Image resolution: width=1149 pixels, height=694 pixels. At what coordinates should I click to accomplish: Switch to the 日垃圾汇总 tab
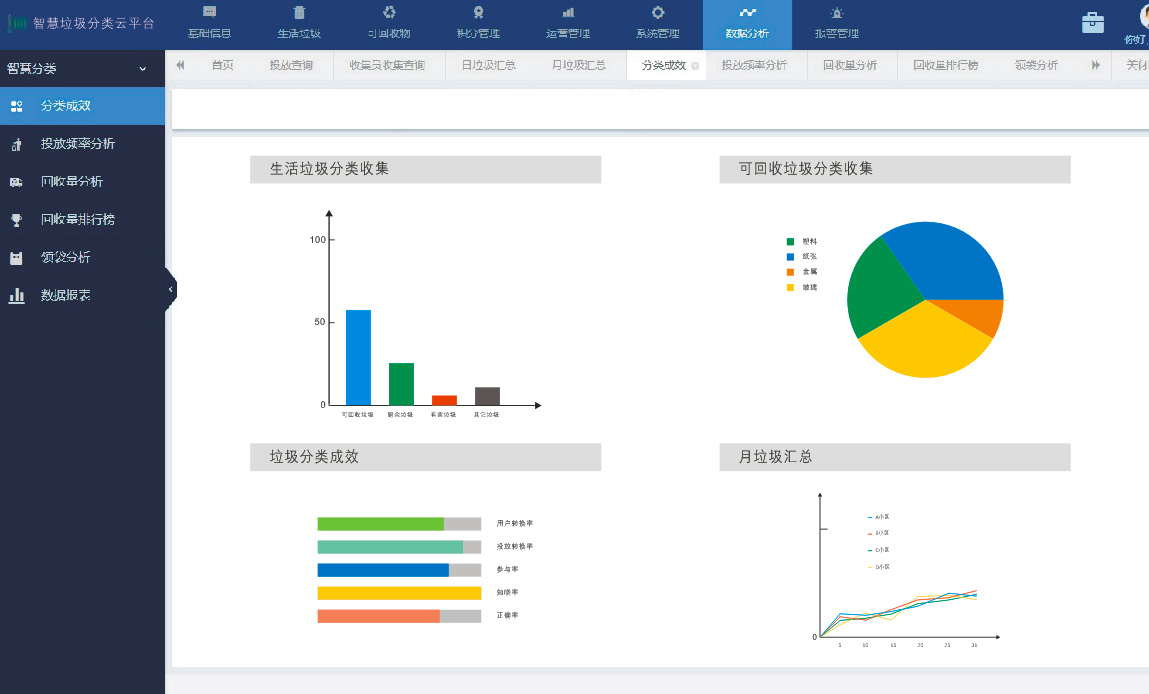488,65
